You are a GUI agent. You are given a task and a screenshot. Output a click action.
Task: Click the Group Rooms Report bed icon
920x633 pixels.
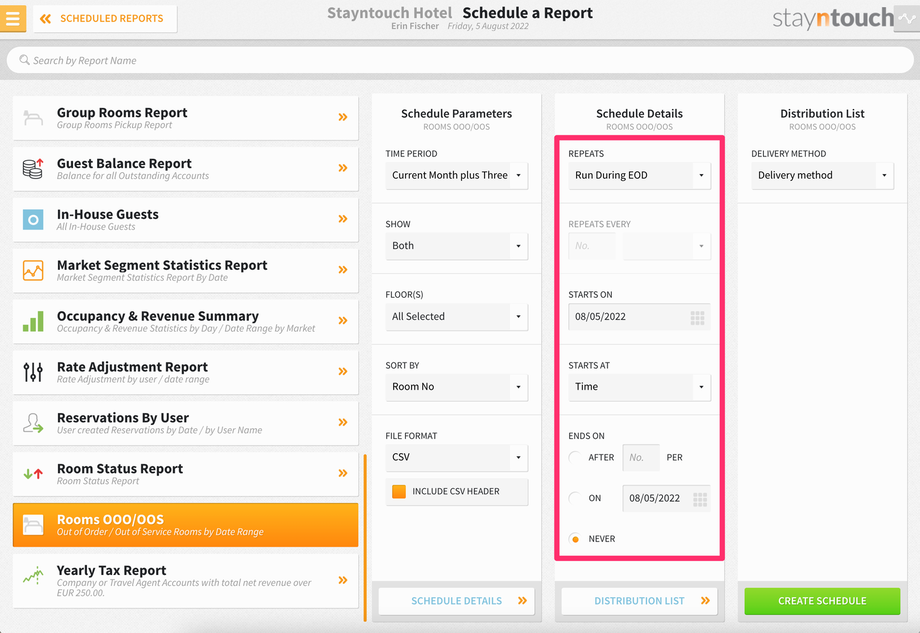pyautogui.click(x=33, y=117)
